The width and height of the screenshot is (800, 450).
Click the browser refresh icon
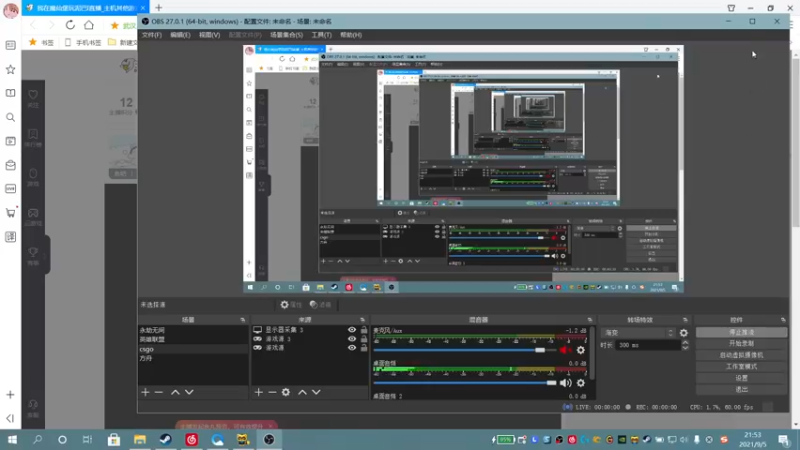(x=70, y=25)
